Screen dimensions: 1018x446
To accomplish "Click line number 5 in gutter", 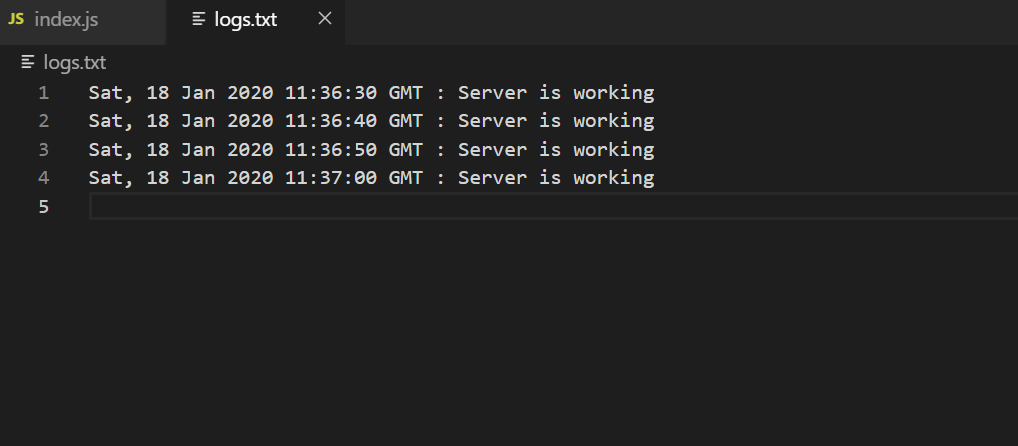I will tap(43, 207).
